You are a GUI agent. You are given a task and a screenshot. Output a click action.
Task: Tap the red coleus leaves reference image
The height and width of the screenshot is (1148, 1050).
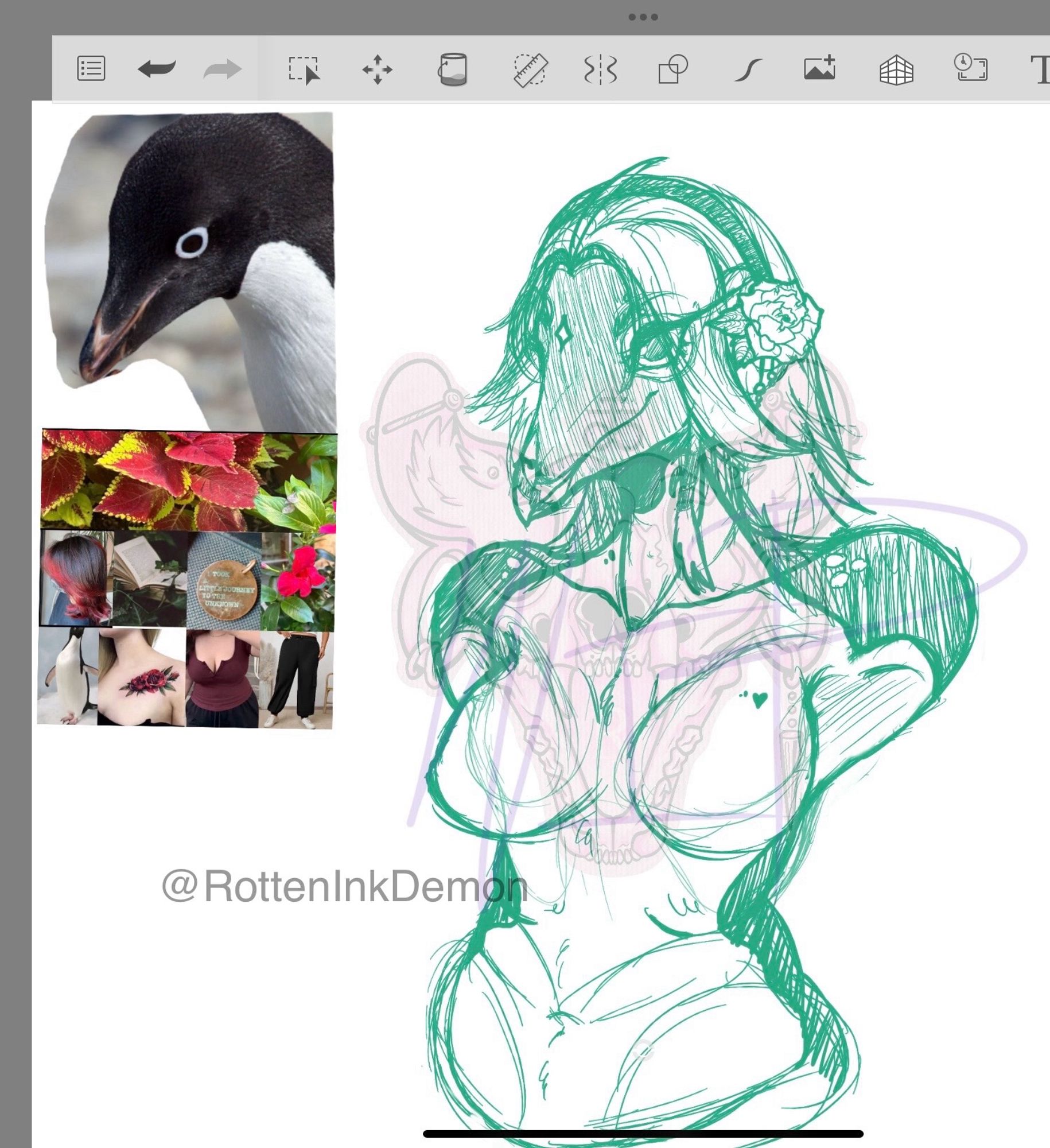[x=189, y=481]
